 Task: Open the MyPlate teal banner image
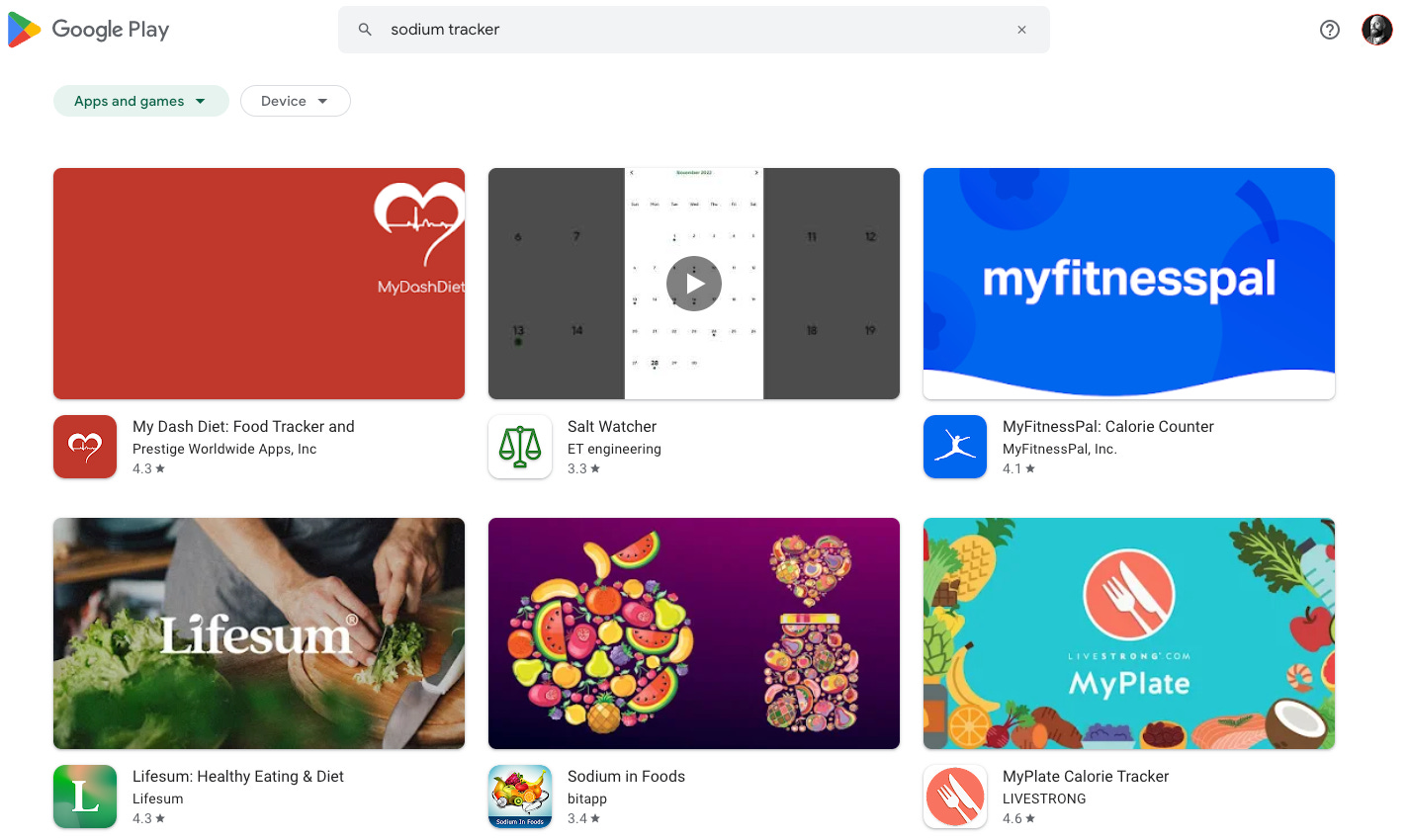[x=1129, y=633]
